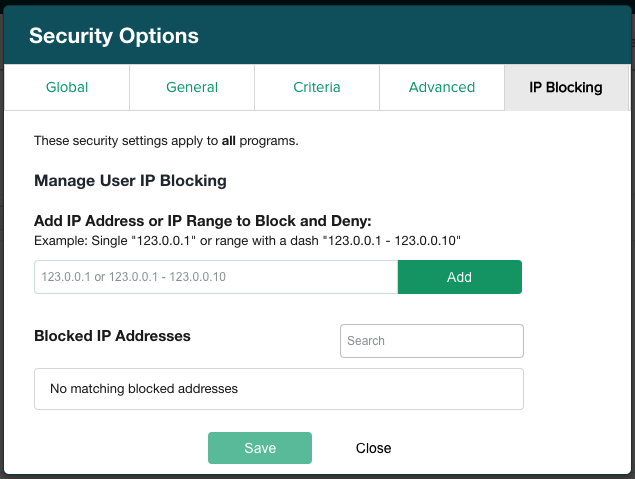Save the security options
The height and width of the screenshot is (479, 635).
pyautogui.click(x=260, y=448)
